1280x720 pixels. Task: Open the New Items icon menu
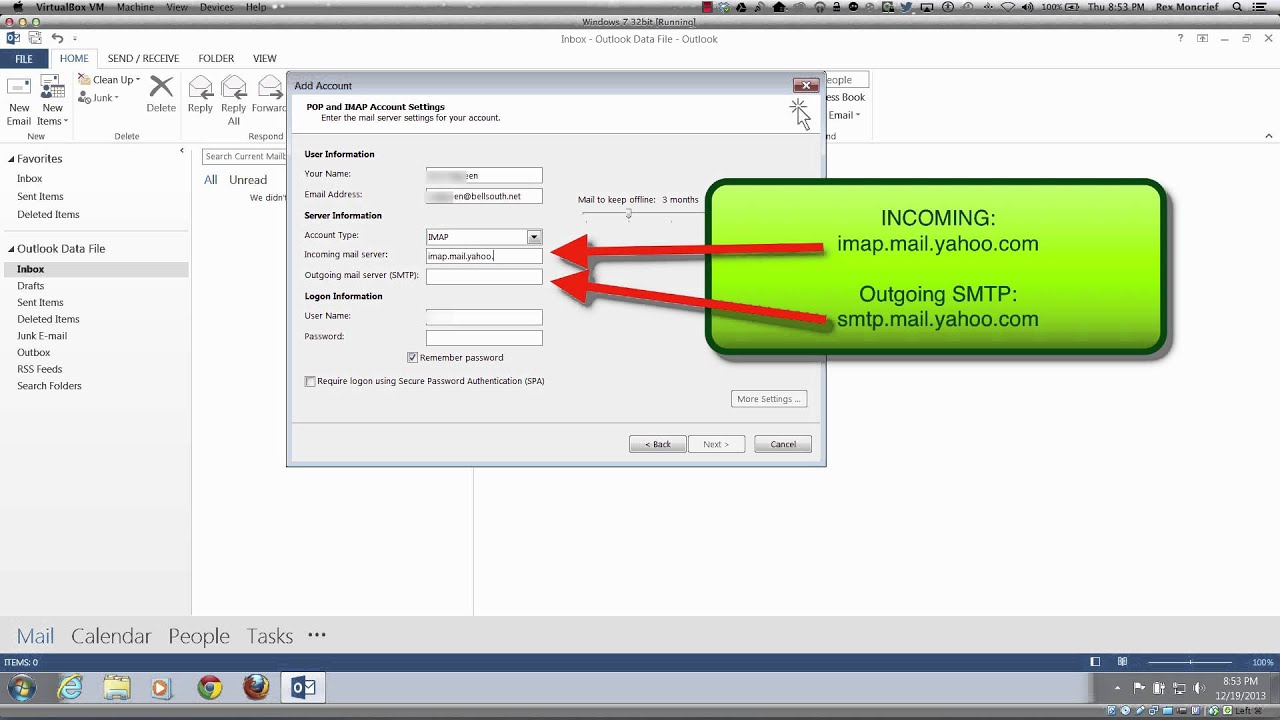tap(52, 100)
